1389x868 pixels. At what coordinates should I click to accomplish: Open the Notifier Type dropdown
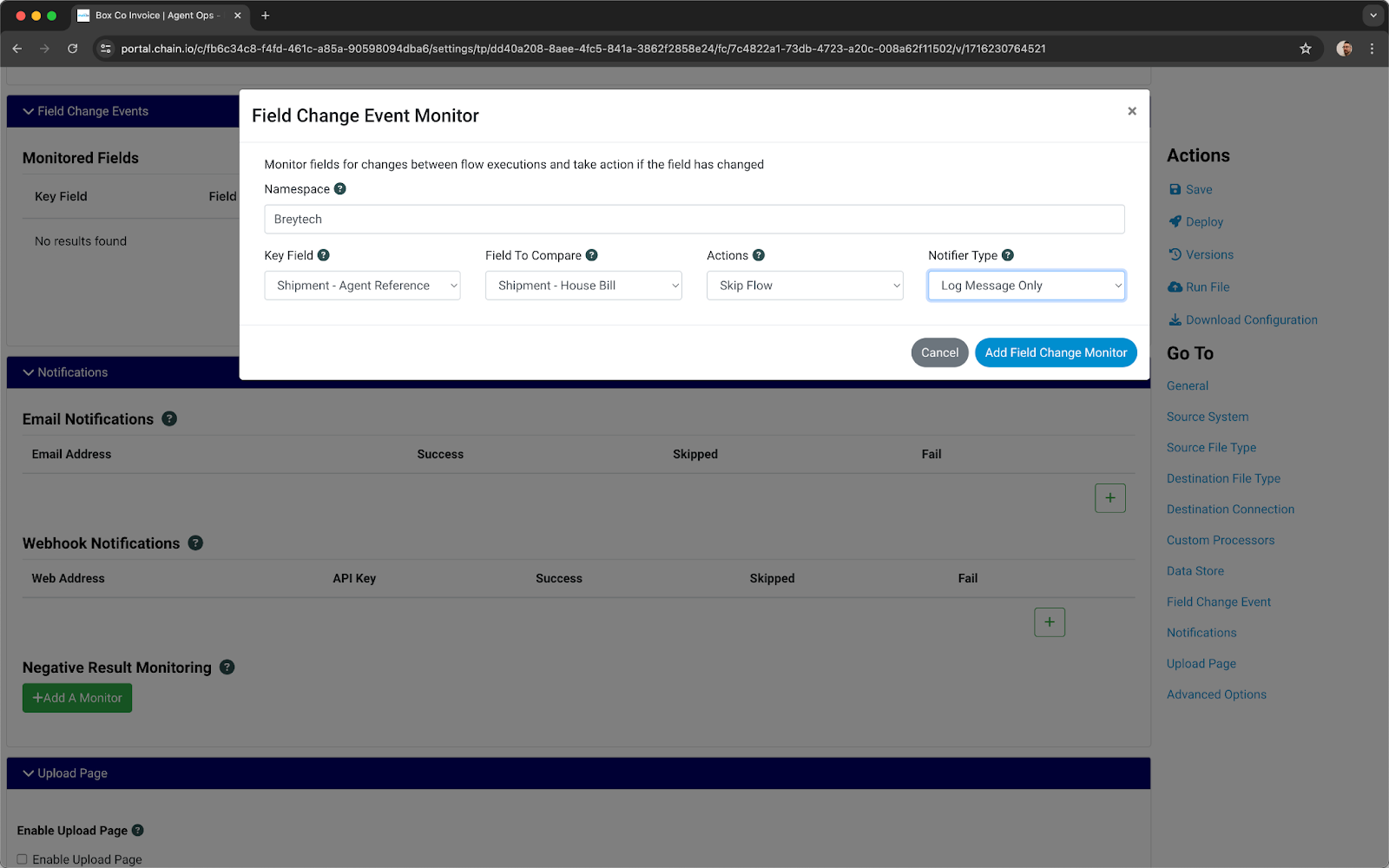[1026, 286]
